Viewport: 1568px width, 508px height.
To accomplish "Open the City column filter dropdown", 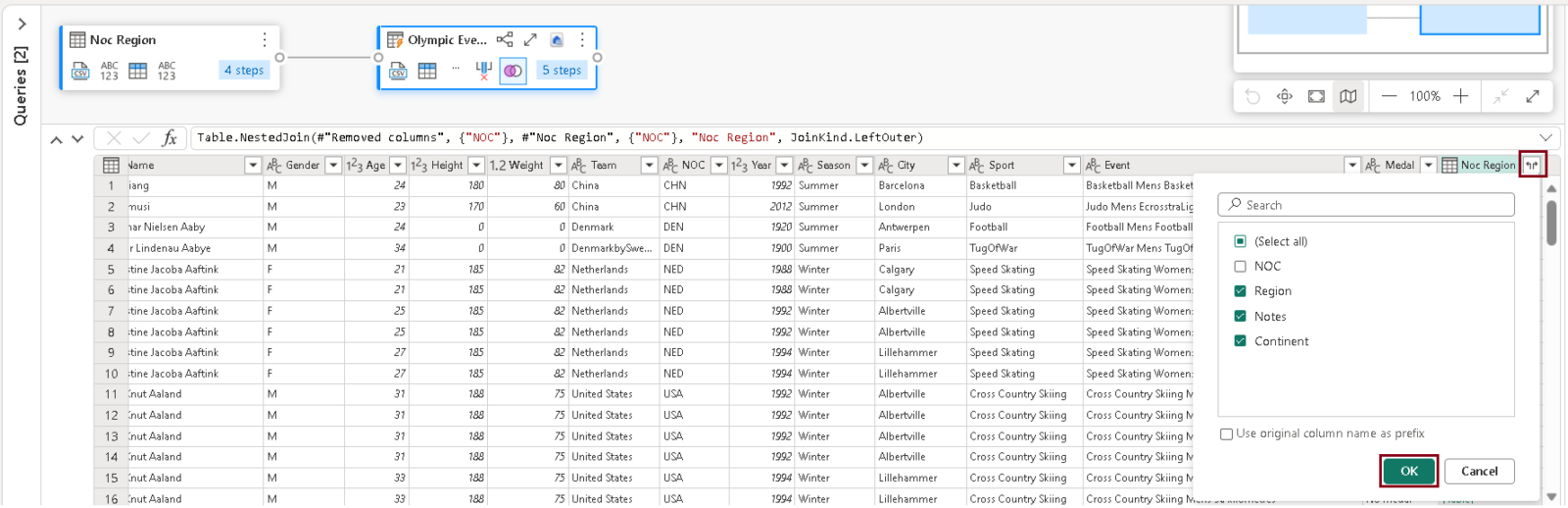I will pyautogui.click(x=955, y=165).
